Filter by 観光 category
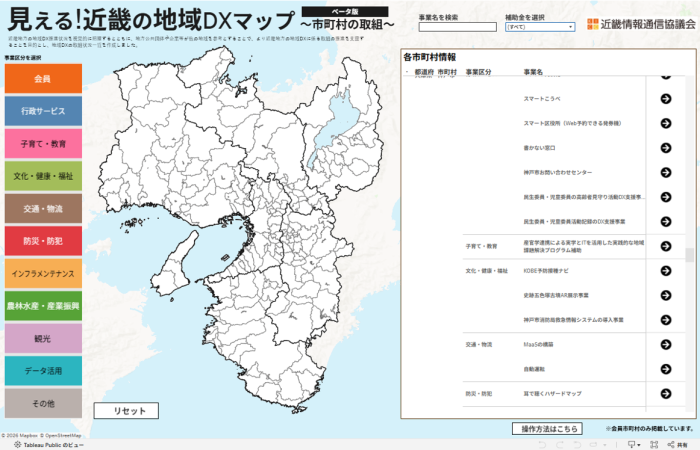The image size is (700, 450). click(43, 338)
